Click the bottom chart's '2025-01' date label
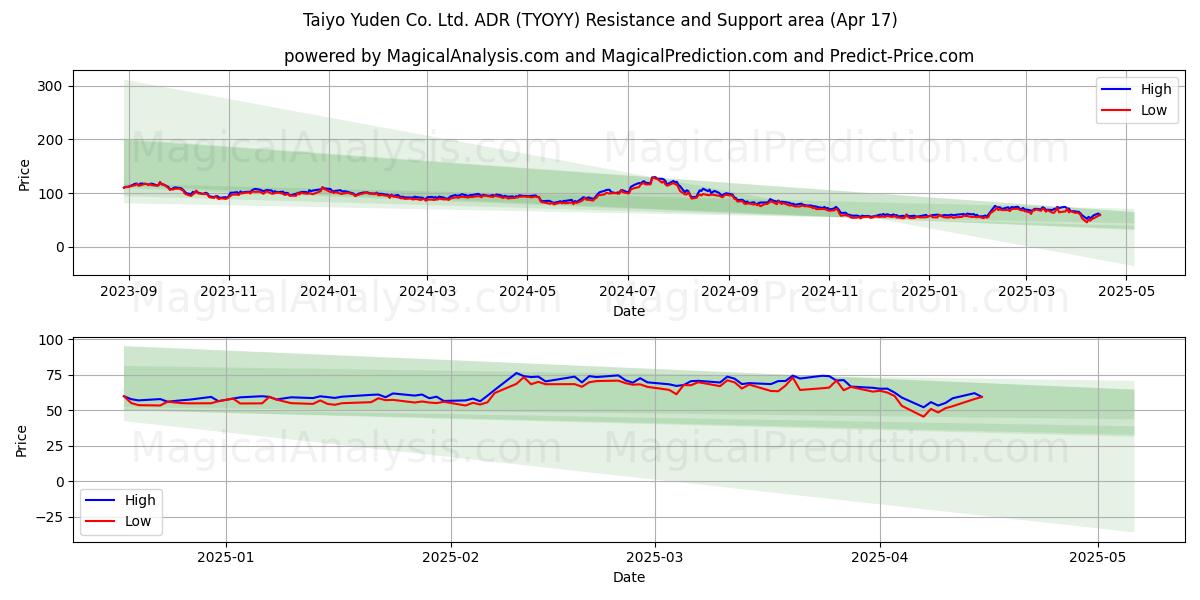The height and width of the screenshot is (600, 1200). coord(226,558)
